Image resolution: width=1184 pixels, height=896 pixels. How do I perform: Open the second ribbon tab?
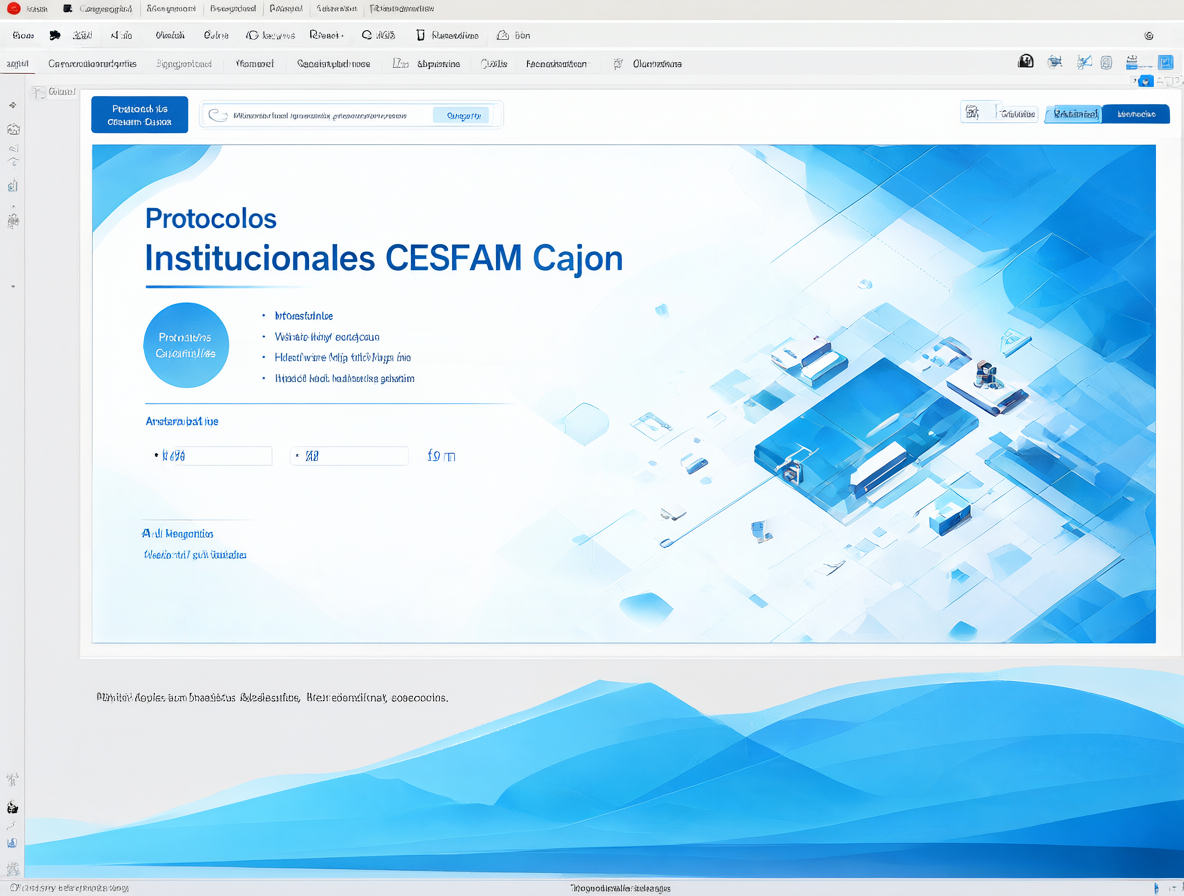tap(92, 64)
